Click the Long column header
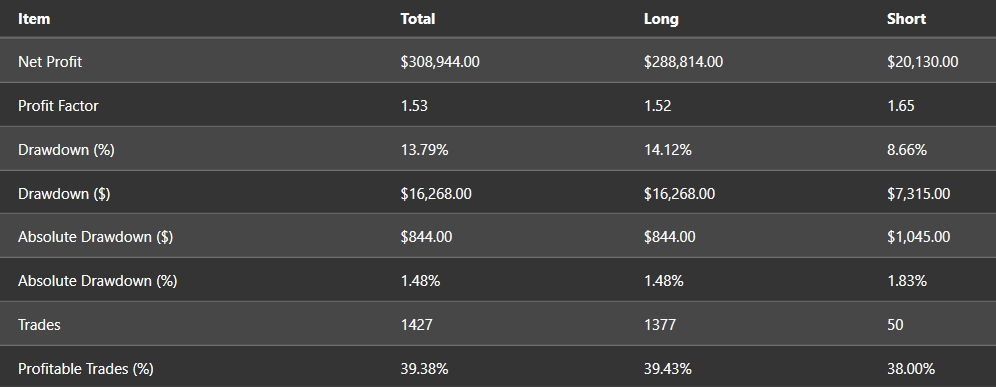Screen dimensions: 996x387 point(661,19)
